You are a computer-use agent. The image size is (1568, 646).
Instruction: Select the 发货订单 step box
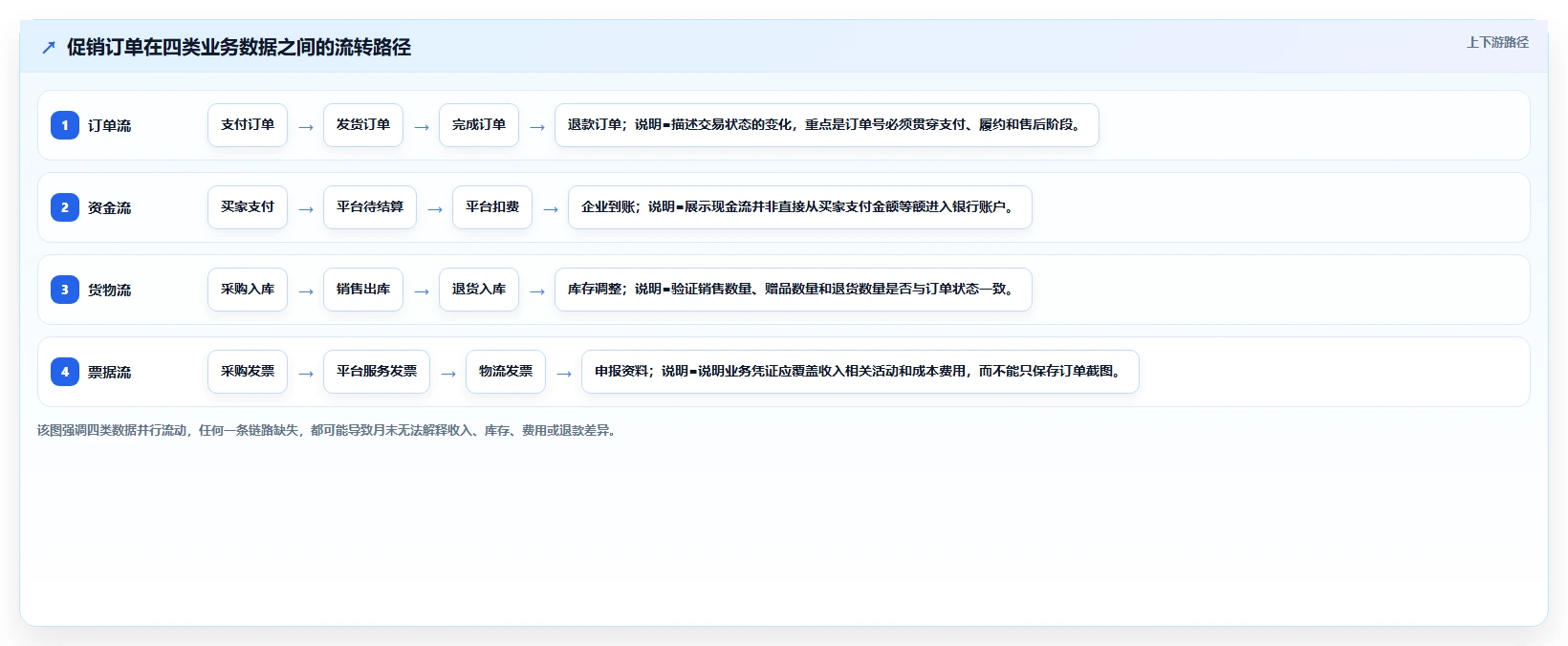tap(363, 125)
